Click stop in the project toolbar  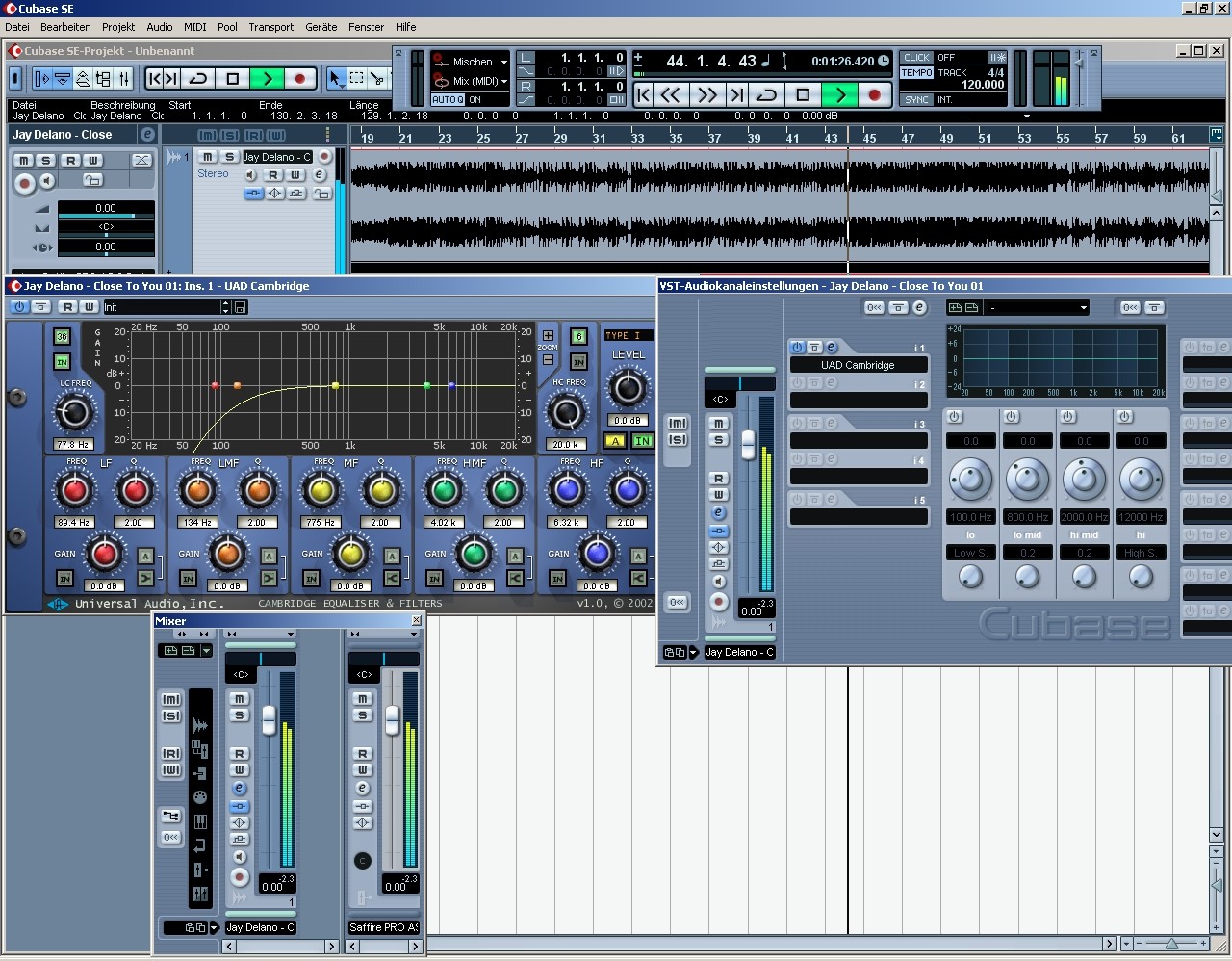pyautogui.click(x=233, y=78)
